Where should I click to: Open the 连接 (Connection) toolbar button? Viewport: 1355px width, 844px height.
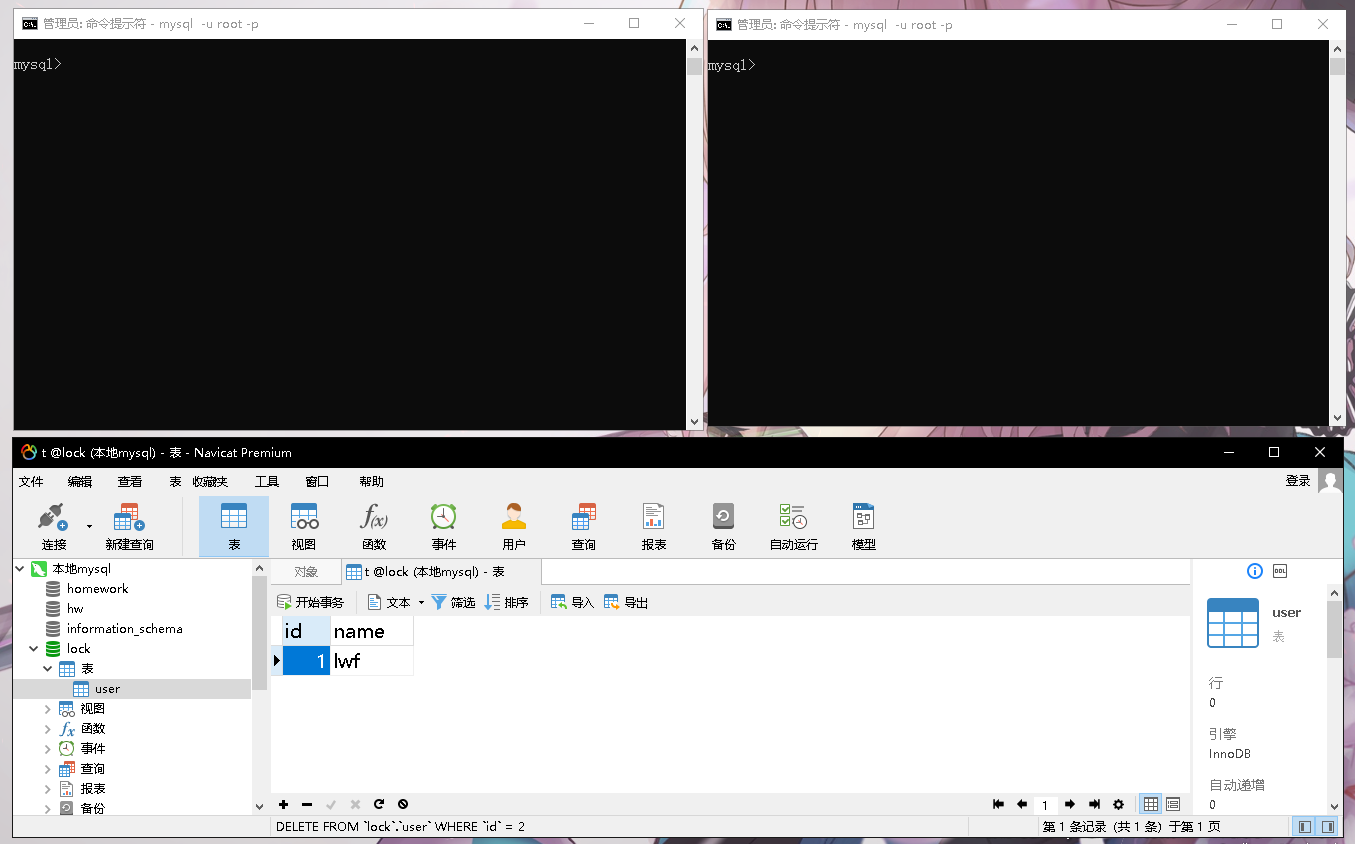[x=53, y=526]
